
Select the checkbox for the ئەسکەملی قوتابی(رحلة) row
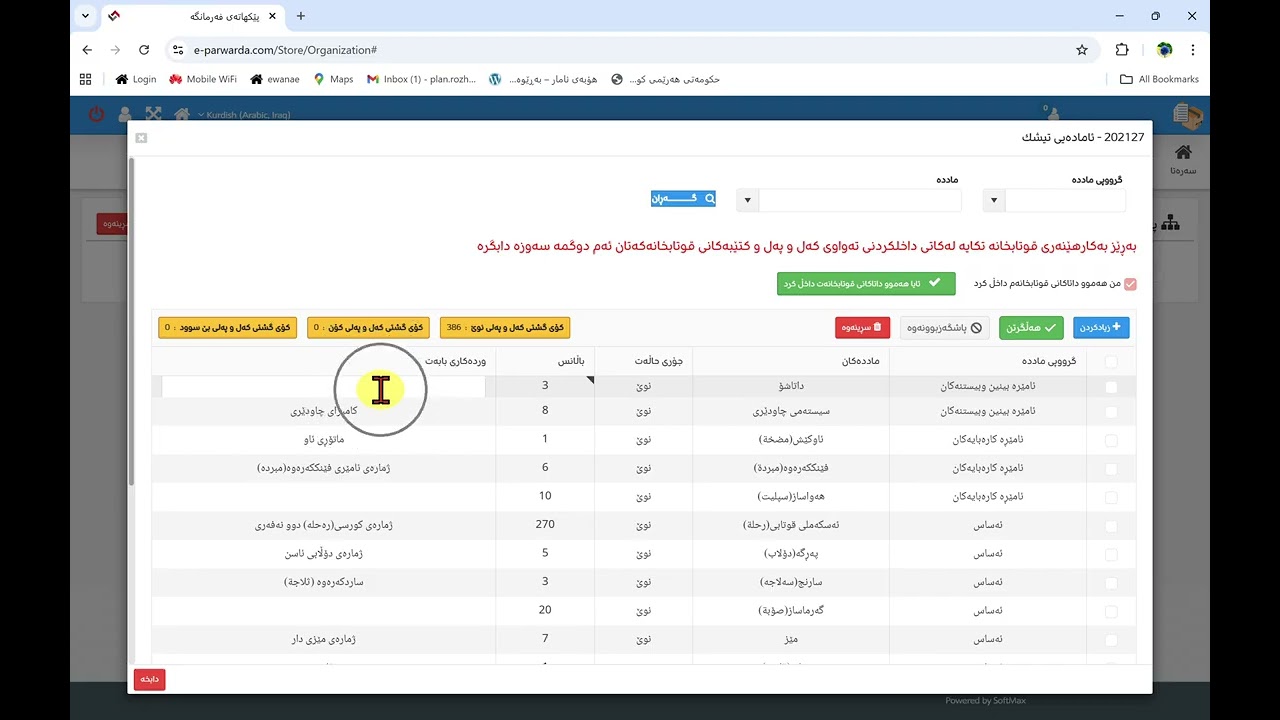tap(1111, 525)
